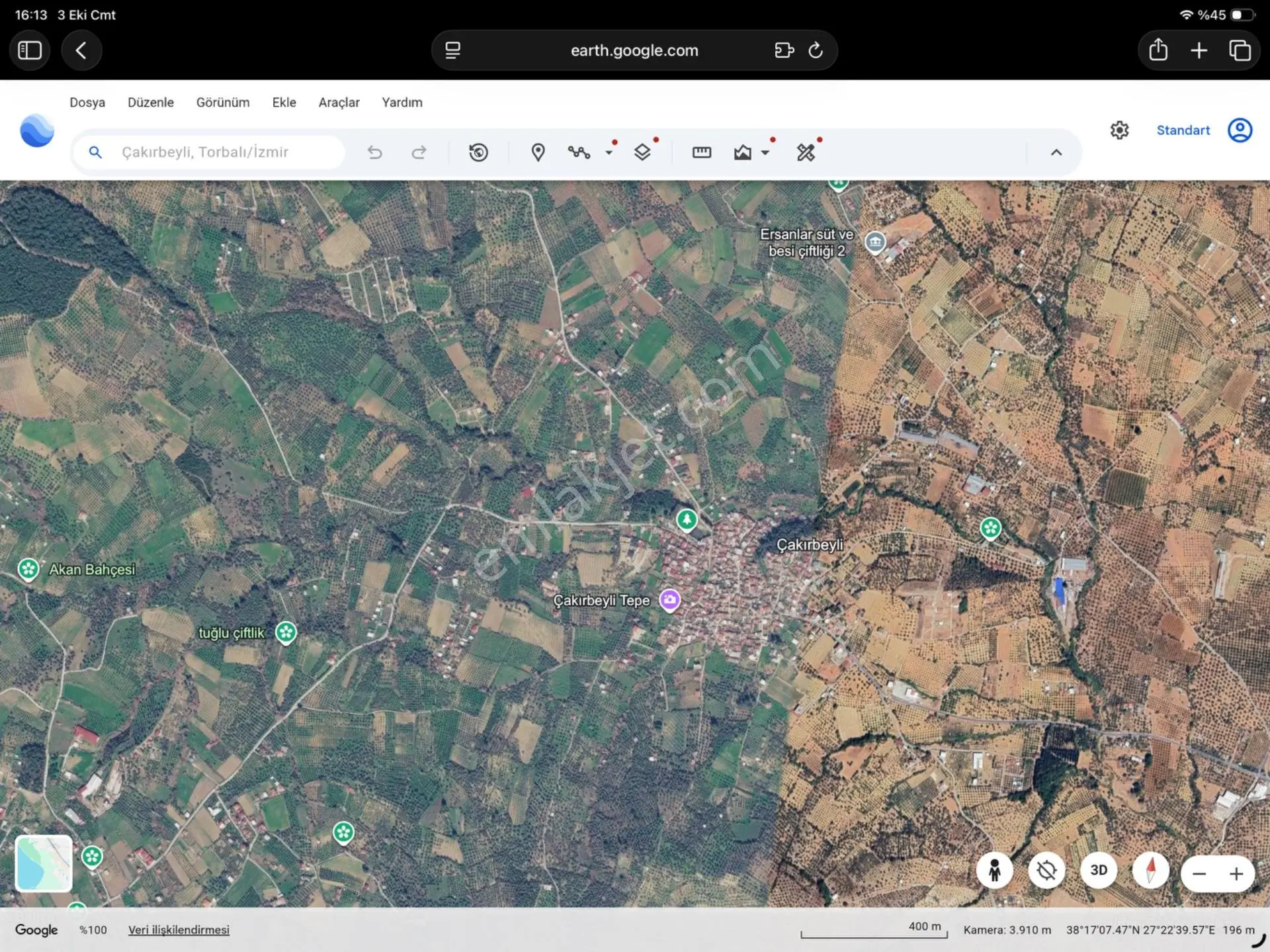Open the Yardım menu
This screenshot has width=1270, height=952.
tap(402, 103)
